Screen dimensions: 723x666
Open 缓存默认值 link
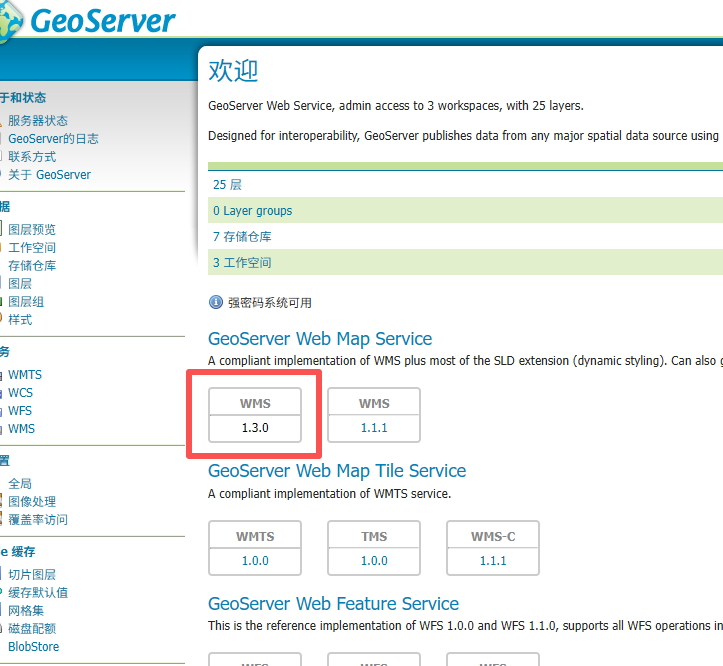tap(38, 592)
